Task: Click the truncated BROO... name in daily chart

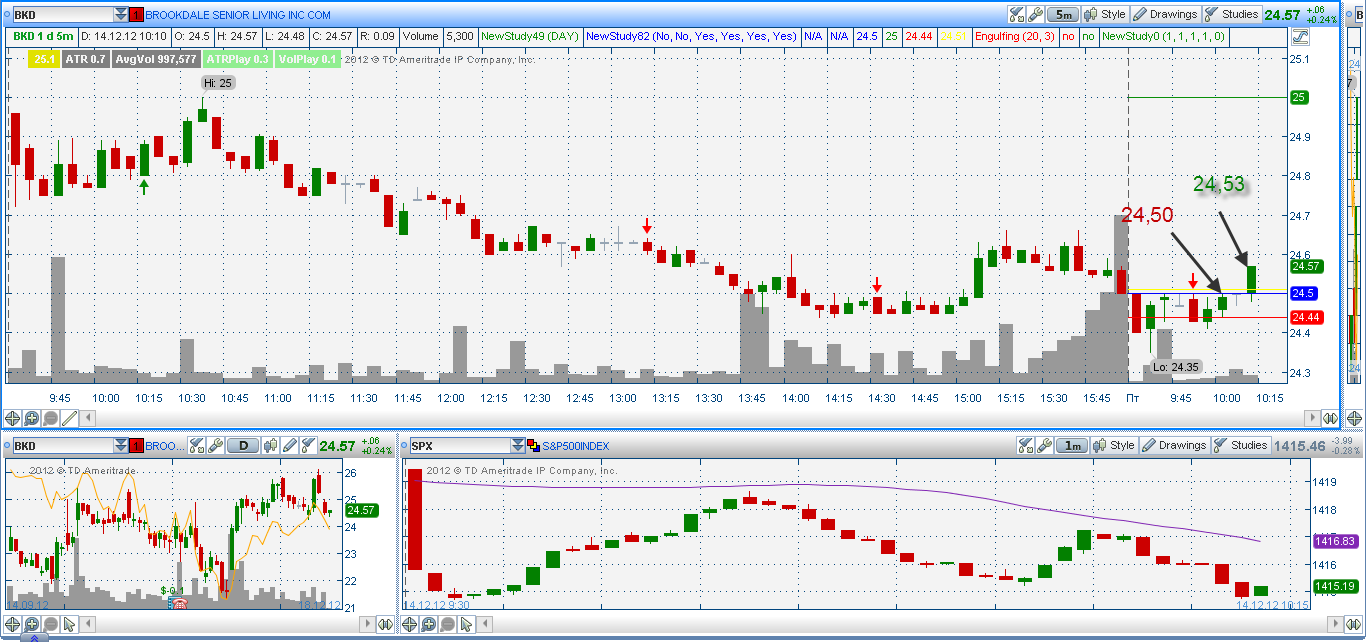Action: [165, 446]
